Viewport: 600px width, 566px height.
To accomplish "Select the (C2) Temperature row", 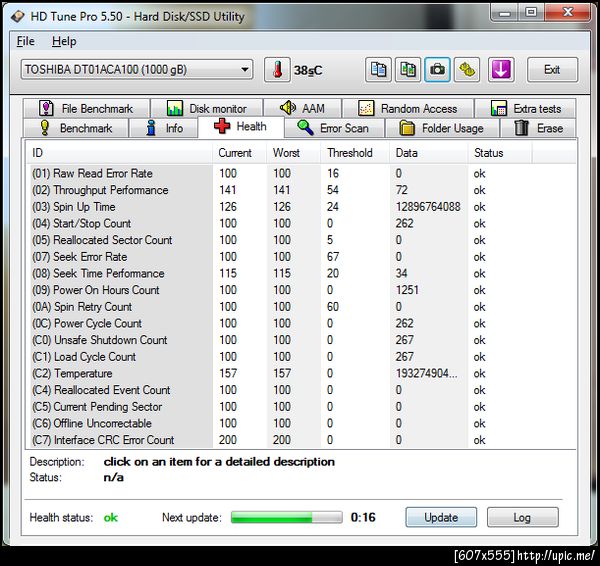I will pos(300,373).
